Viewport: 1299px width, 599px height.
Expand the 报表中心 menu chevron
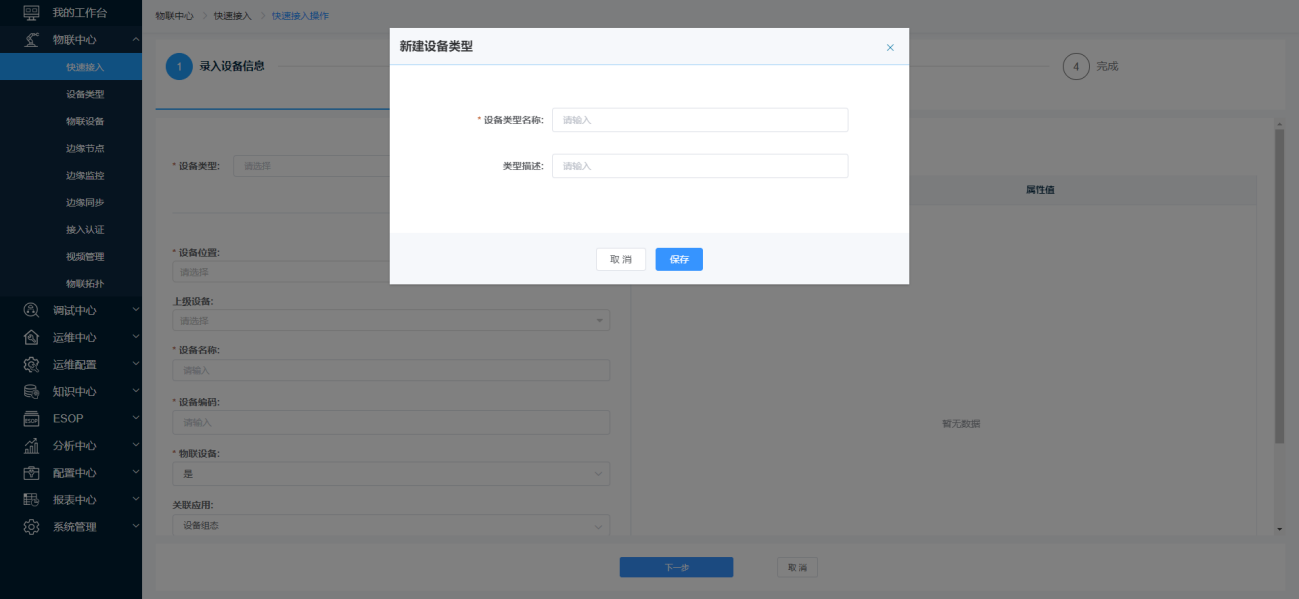[136, 499]
